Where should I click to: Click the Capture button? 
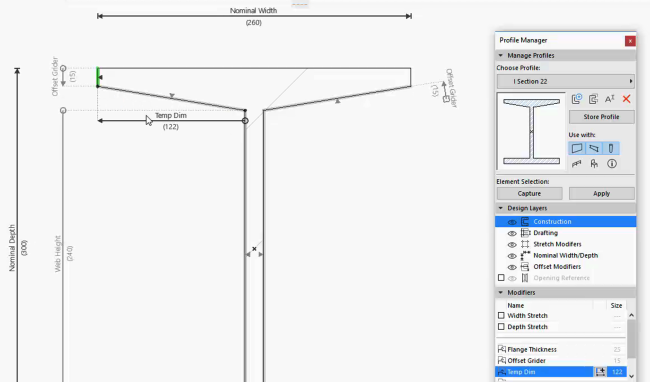tap(529, 193)
